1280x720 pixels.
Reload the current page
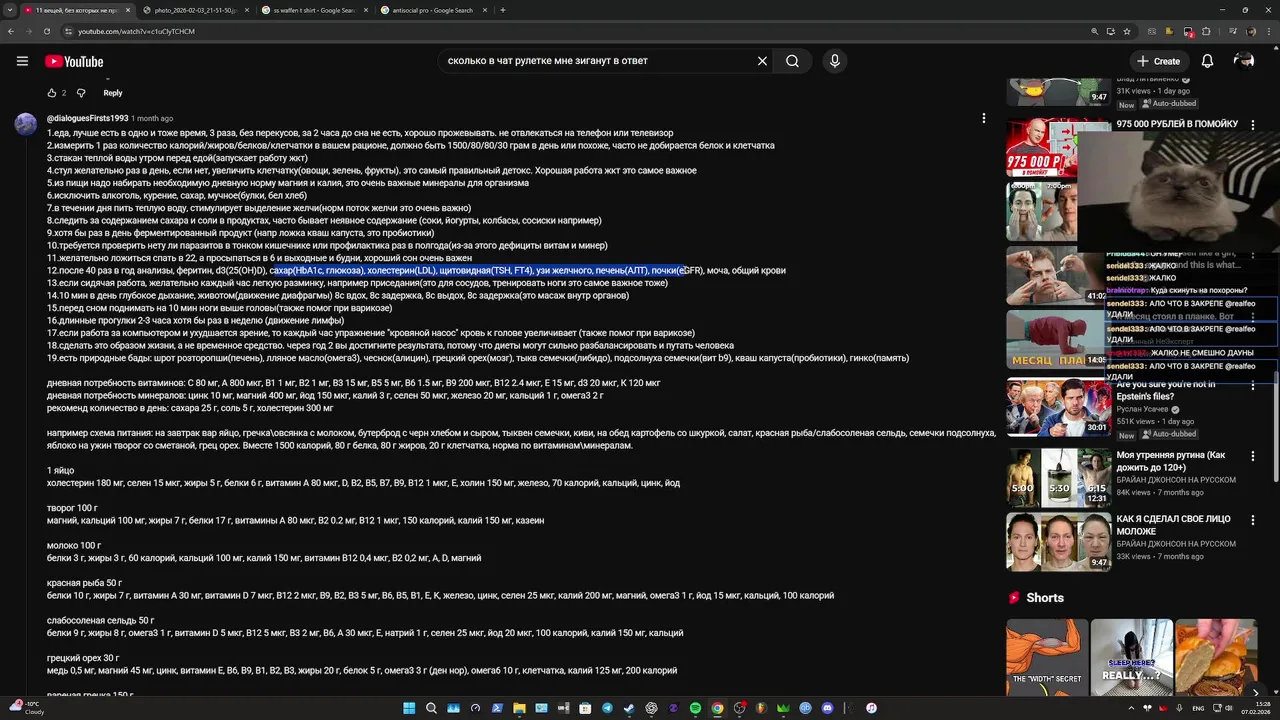click(x=47, y=31)
